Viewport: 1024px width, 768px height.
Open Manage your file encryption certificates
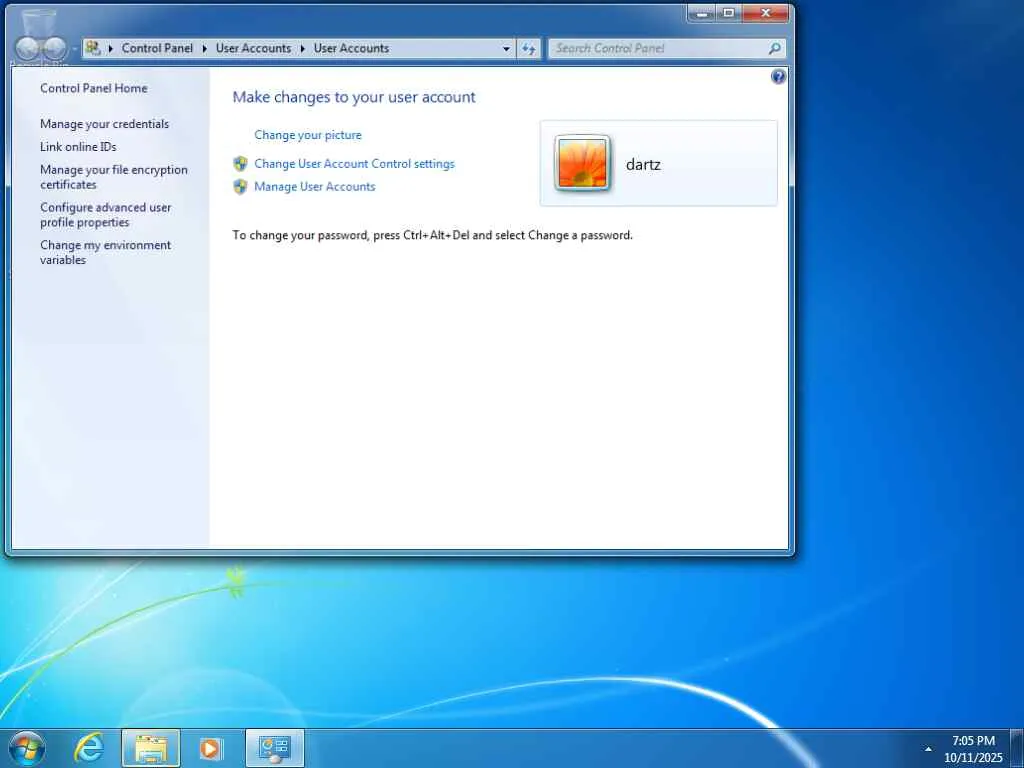114,177
